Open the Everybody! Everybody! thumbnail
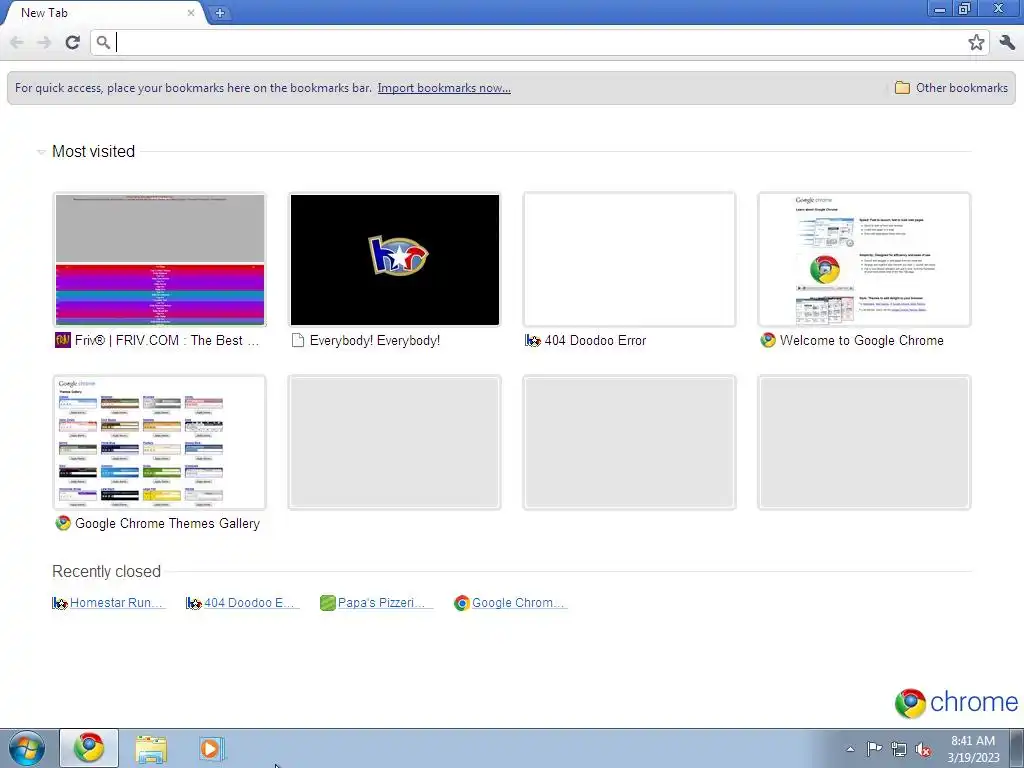This screenshot has height=768, width=1024. point(394,259)
